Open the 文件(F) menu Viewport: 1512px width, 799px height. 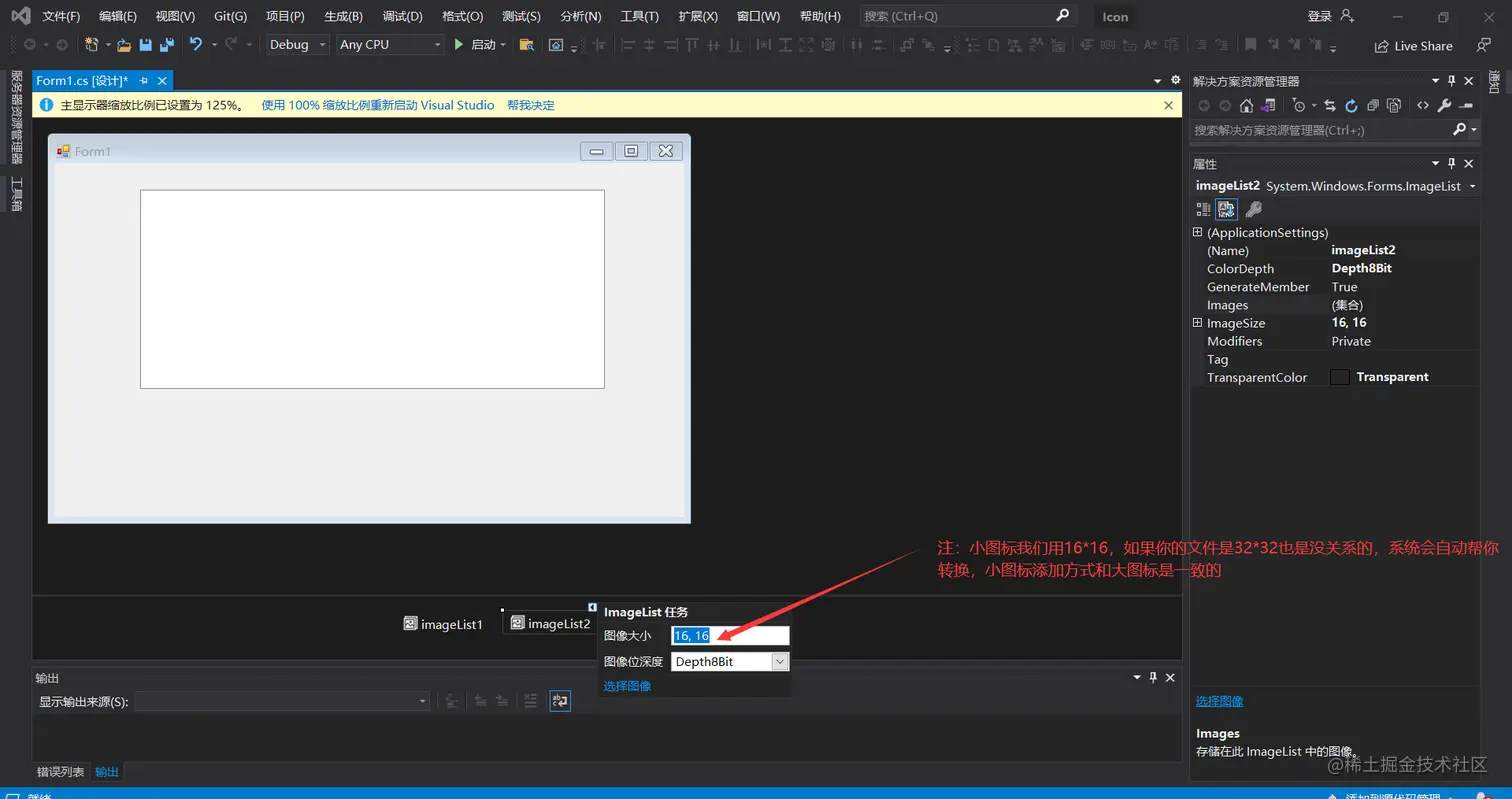pyautogui.click(x=61, y=17)
